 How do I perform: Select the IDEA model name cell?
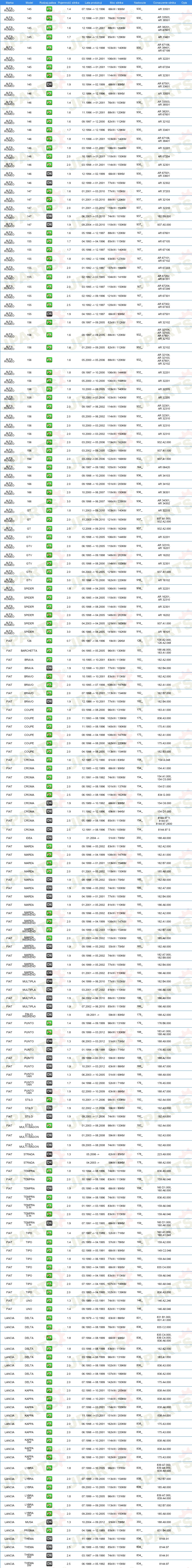29,838
